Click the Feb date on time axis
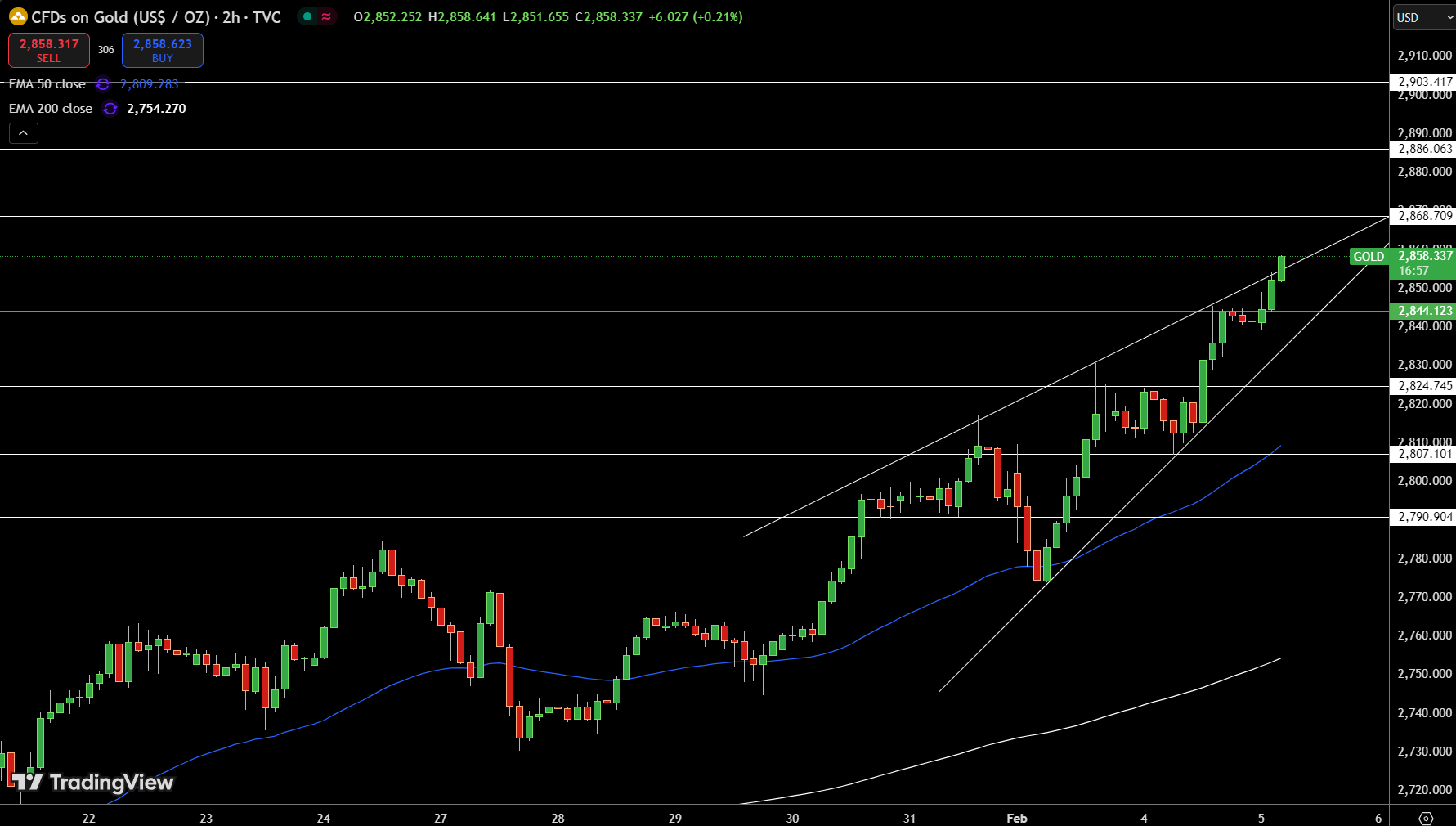Image resolution: width=1456 pixels, height=826 pixels. click(1016, 818)
